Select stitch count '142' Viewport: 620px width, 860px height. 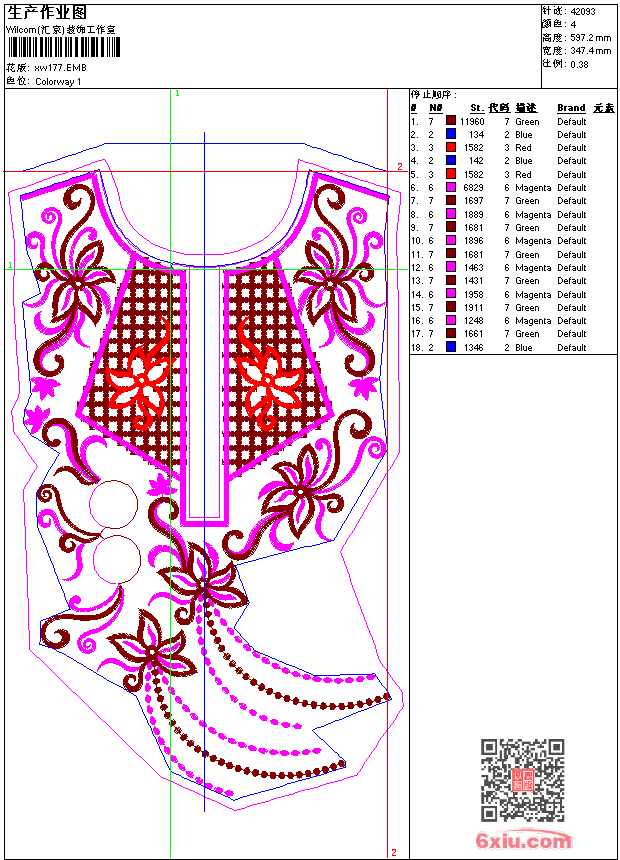(x=476, y=161)
